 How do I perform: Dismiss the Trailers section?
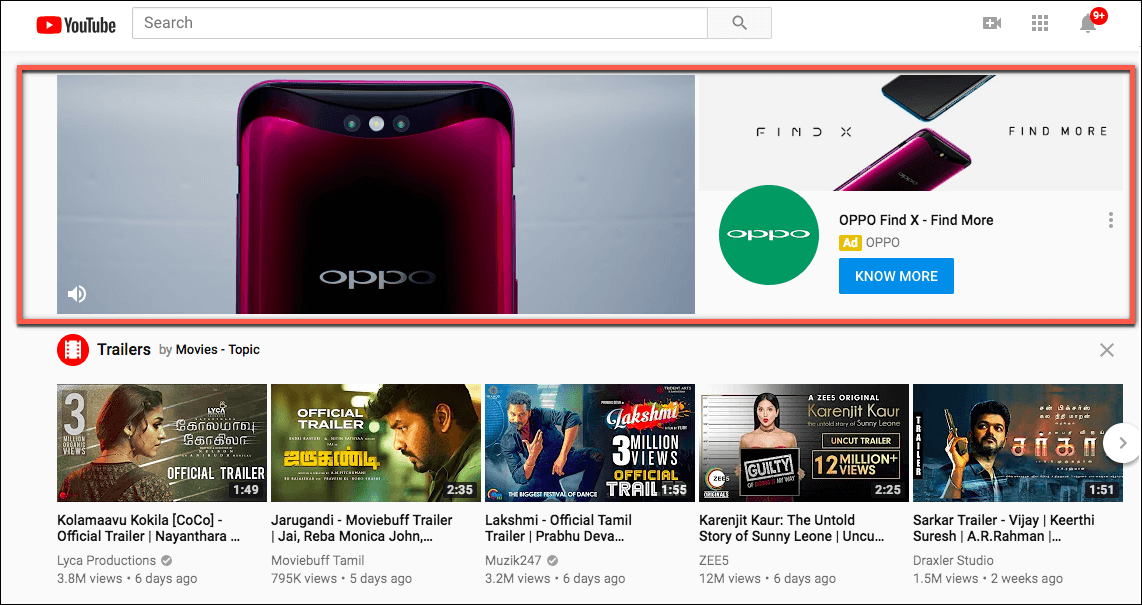(x=1107, y=350)
